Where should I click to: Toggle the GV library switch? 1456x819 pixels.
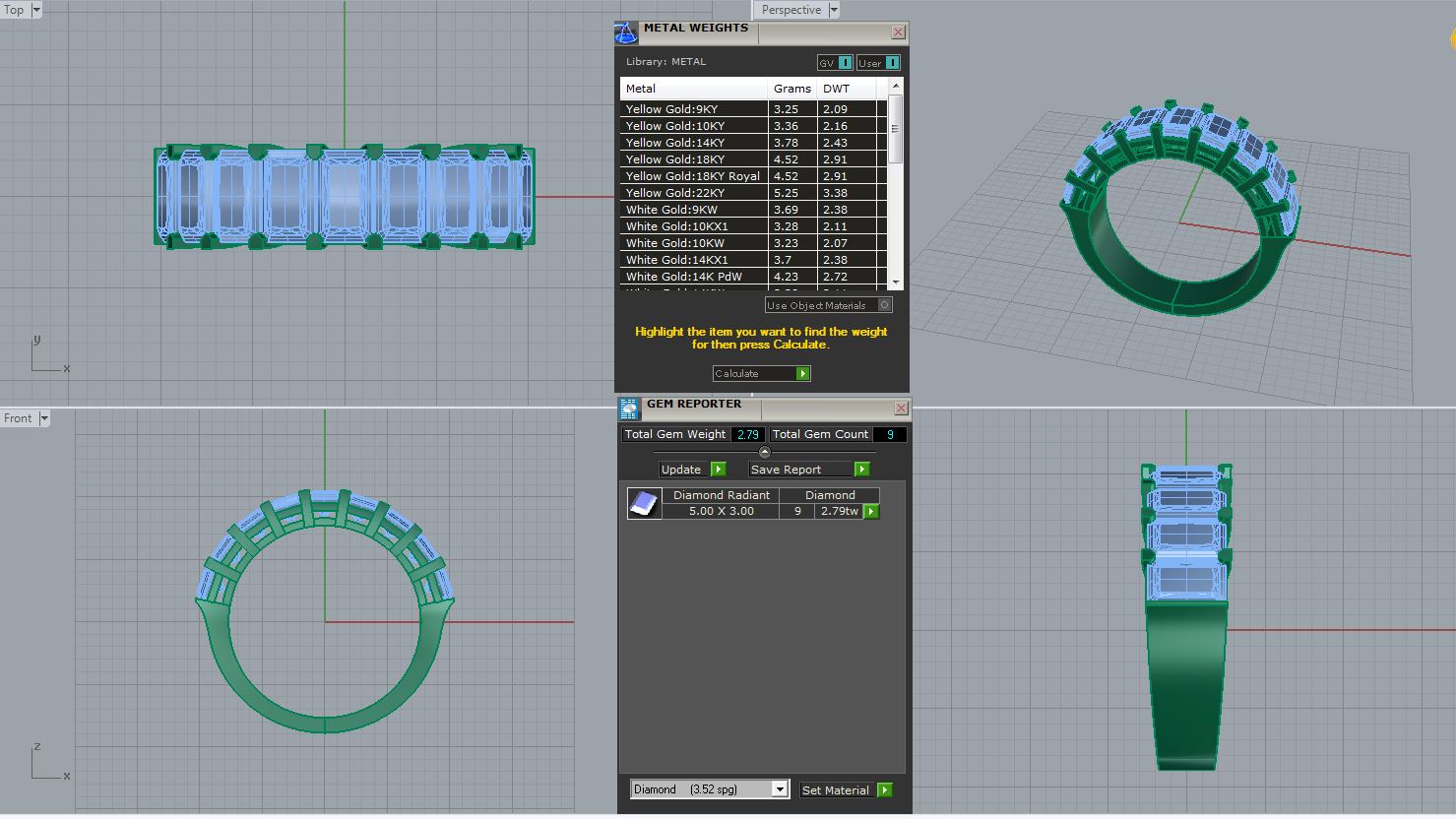[x=845, y=63]
